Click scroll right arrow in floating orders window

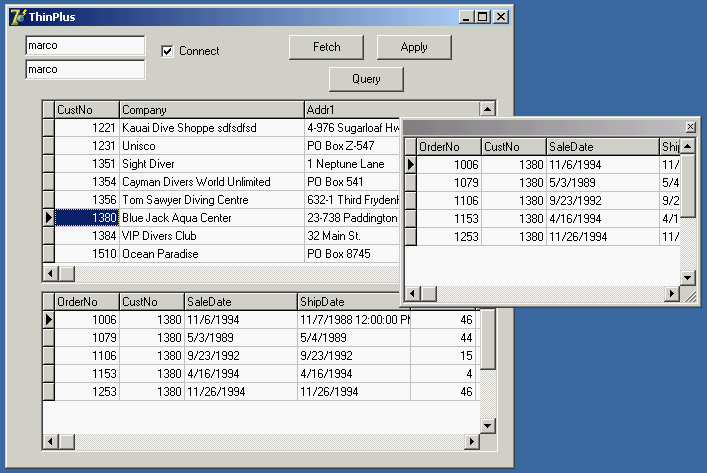click(672, 293)
